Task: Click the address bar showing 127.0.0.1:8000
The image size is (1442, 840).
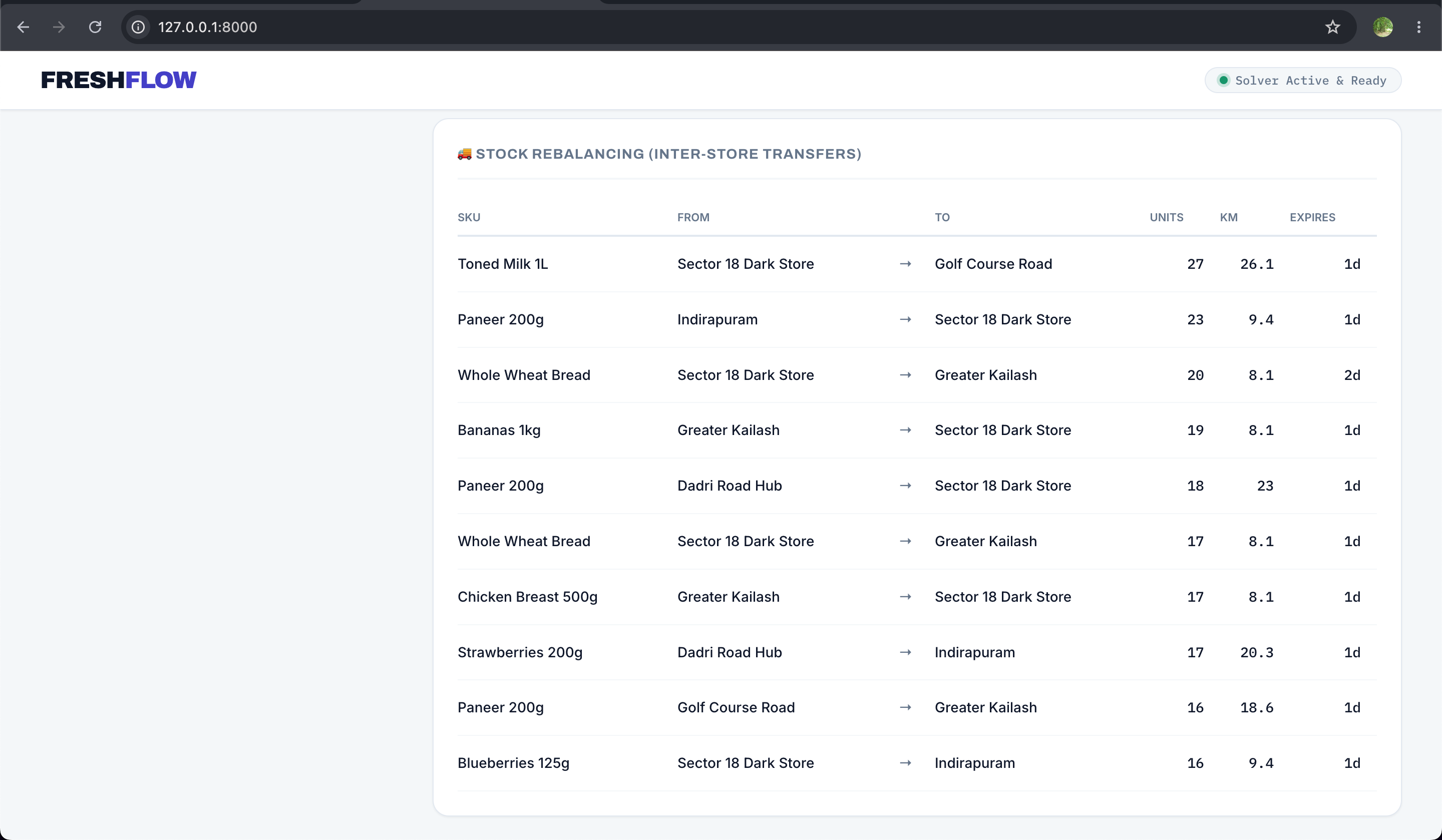Action: [738, 27]
